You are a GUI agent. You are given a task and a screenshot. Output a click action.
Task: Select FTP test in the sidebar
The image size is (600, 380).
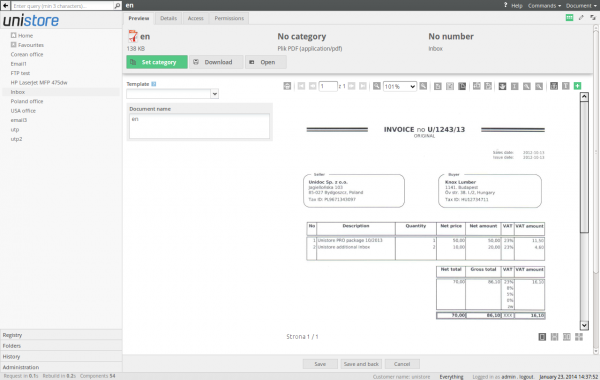20,73
